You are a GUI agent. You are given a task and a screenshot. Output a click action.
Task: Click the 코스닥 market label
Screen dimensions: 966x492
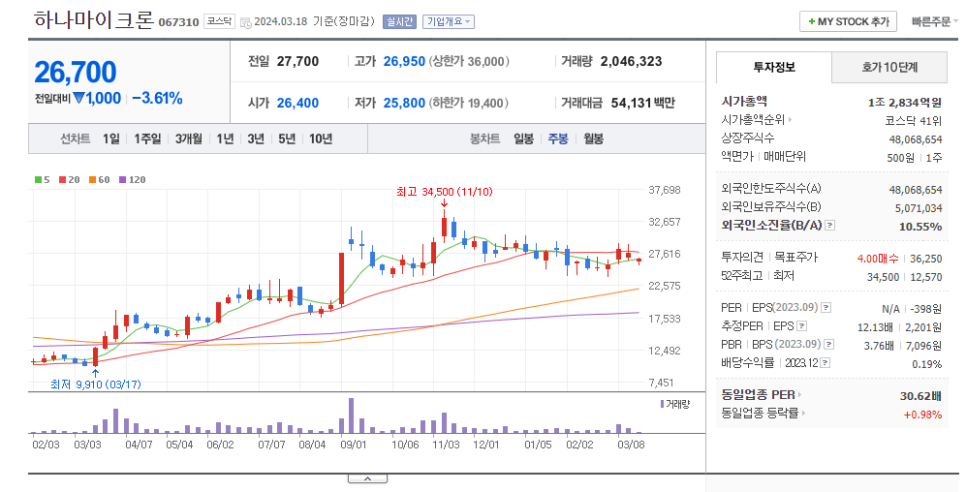(x=219, y=21)
